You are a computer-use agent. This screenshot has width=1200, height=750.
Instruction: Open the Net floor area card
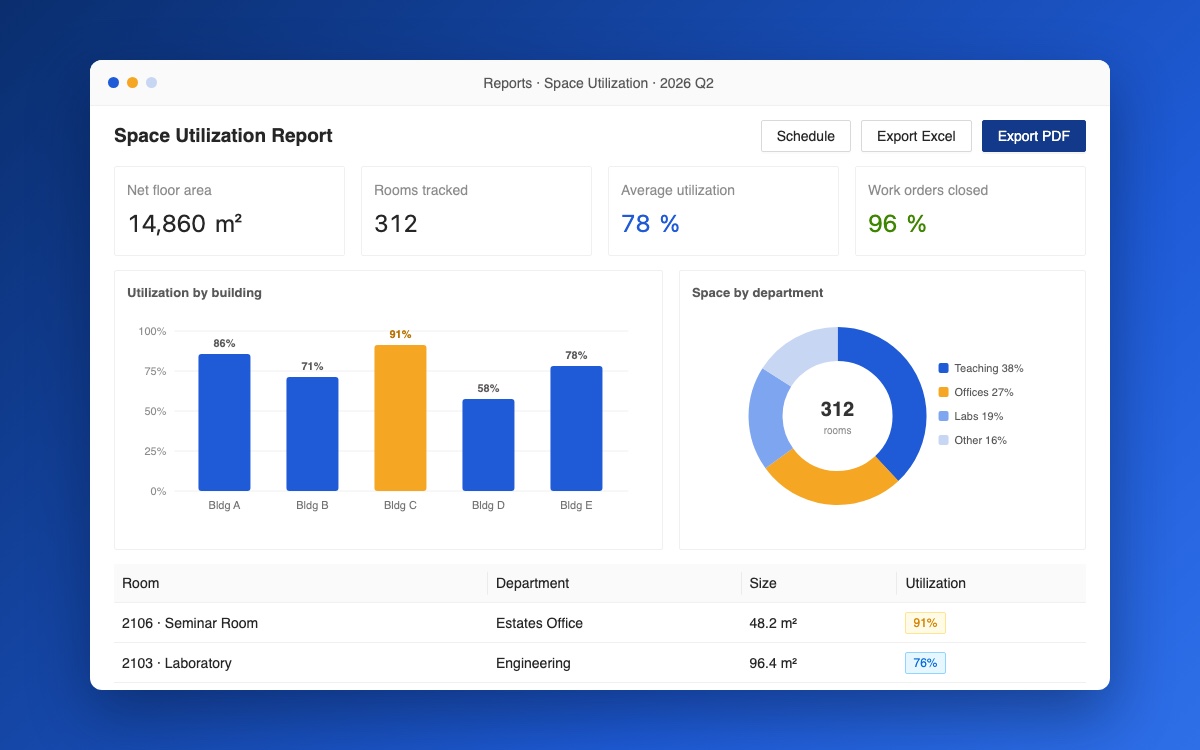229,211
